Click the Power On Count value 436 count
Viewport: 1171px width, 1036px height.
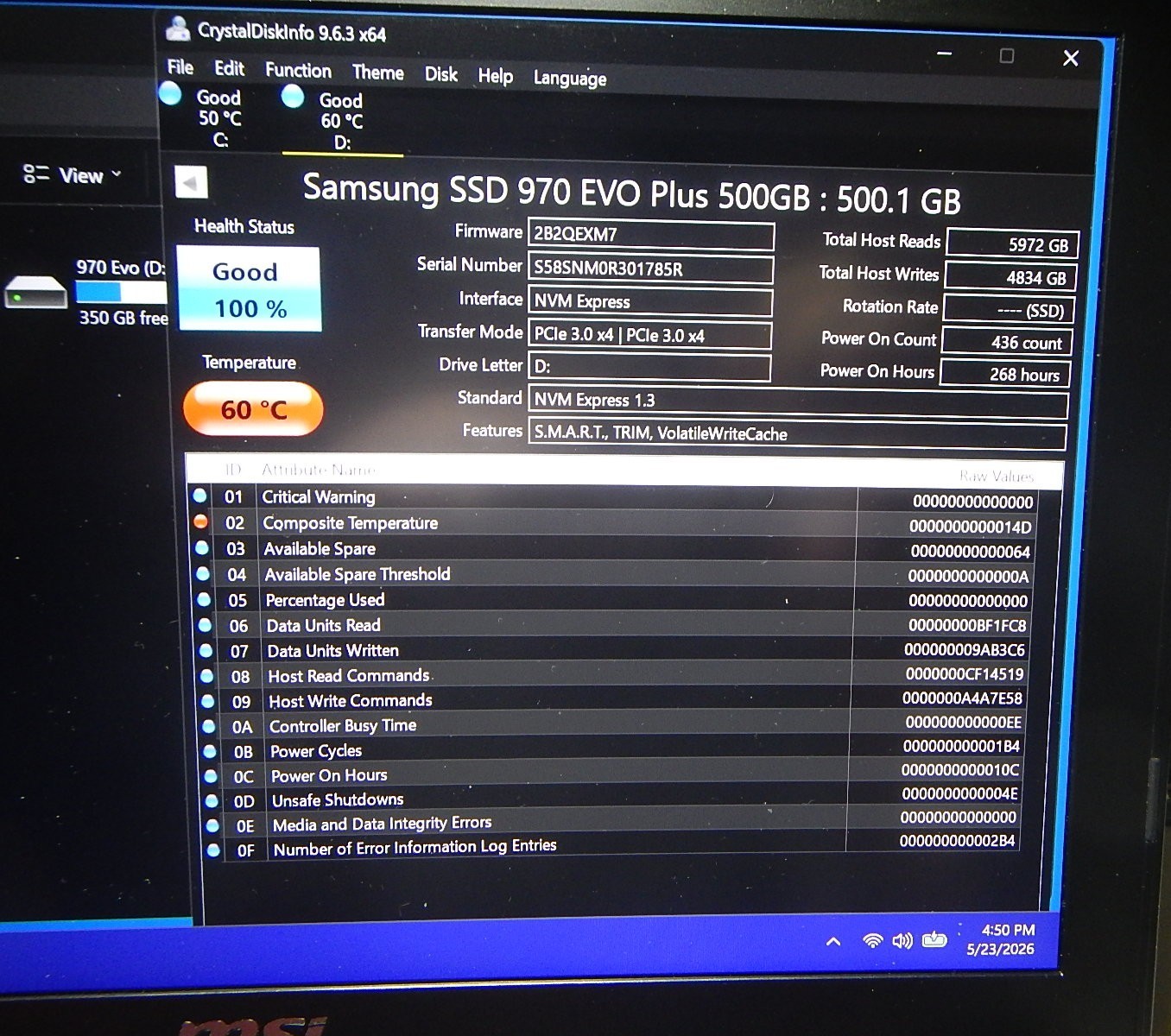(1007, 342)
